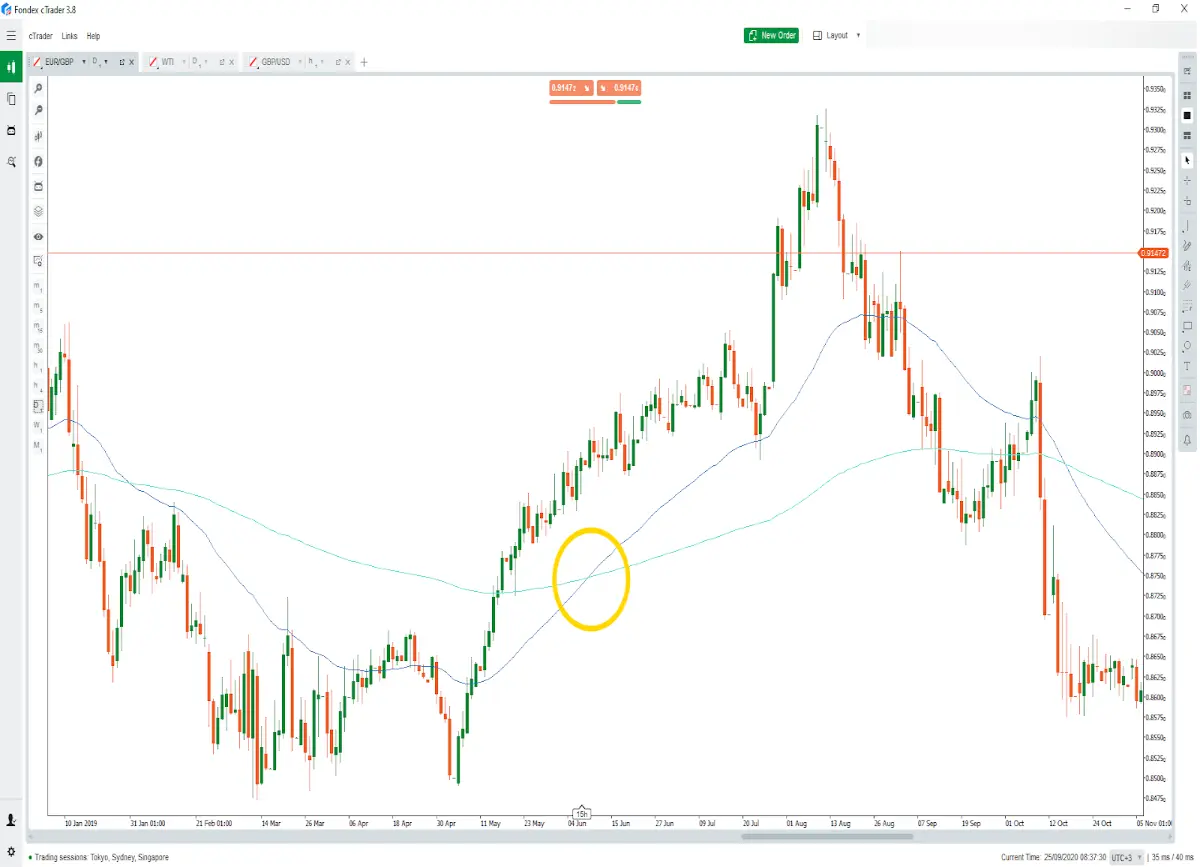Click the zoom in magnifier icon
This screenshot has width=1200, height=867.
click(38, 89)
